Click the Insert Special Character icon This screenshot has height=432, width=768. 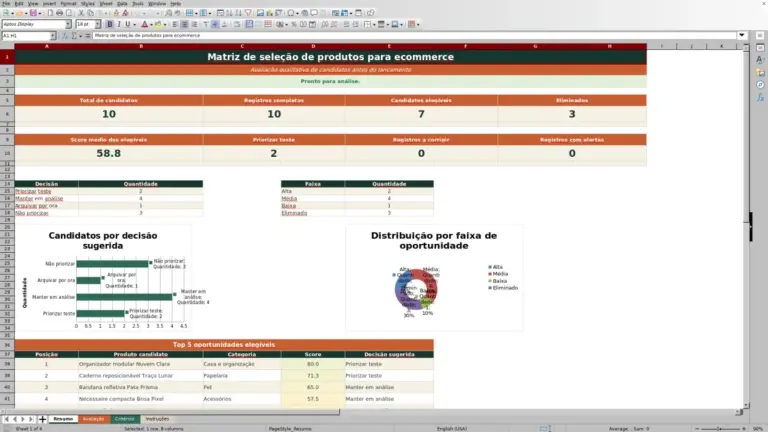pos(291,13)
